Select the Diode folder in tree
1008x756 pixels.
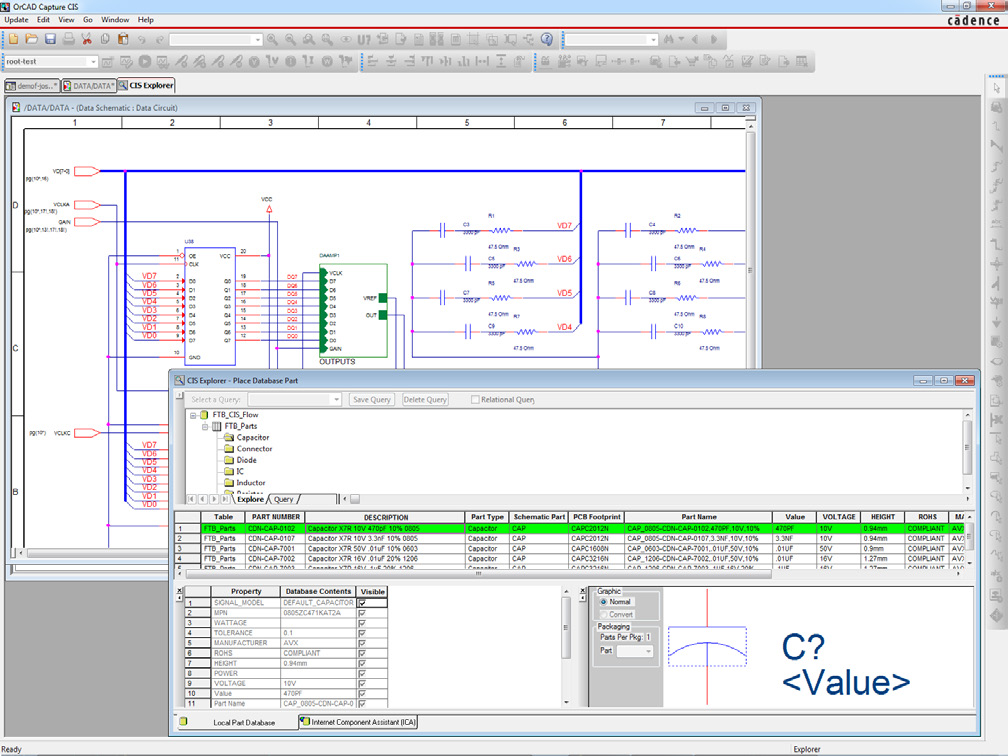tap(240, 460)
